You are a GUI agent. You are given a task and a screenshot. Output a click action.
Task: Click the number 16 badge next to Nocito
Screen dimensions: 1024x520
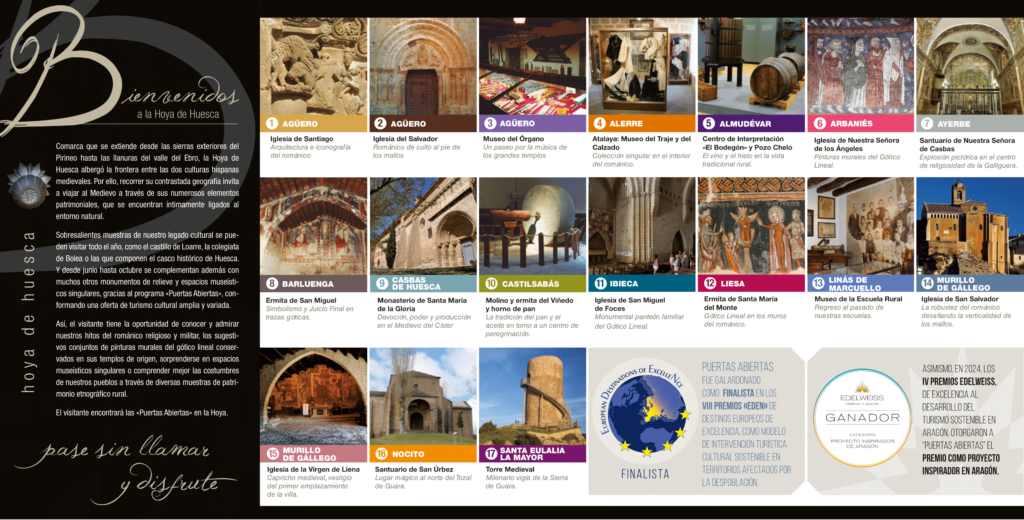(381, 453)
